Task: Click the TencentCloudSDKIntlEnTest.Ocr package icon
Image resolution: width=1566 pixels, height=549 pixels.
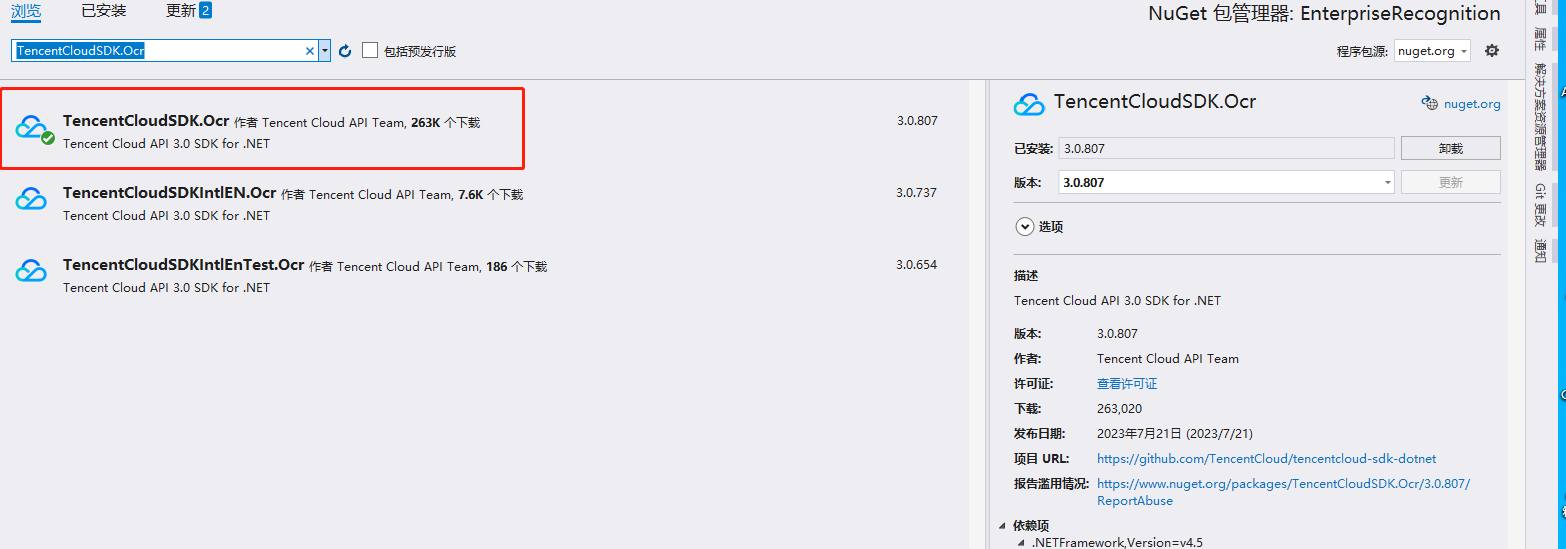Action: point(31,271)
